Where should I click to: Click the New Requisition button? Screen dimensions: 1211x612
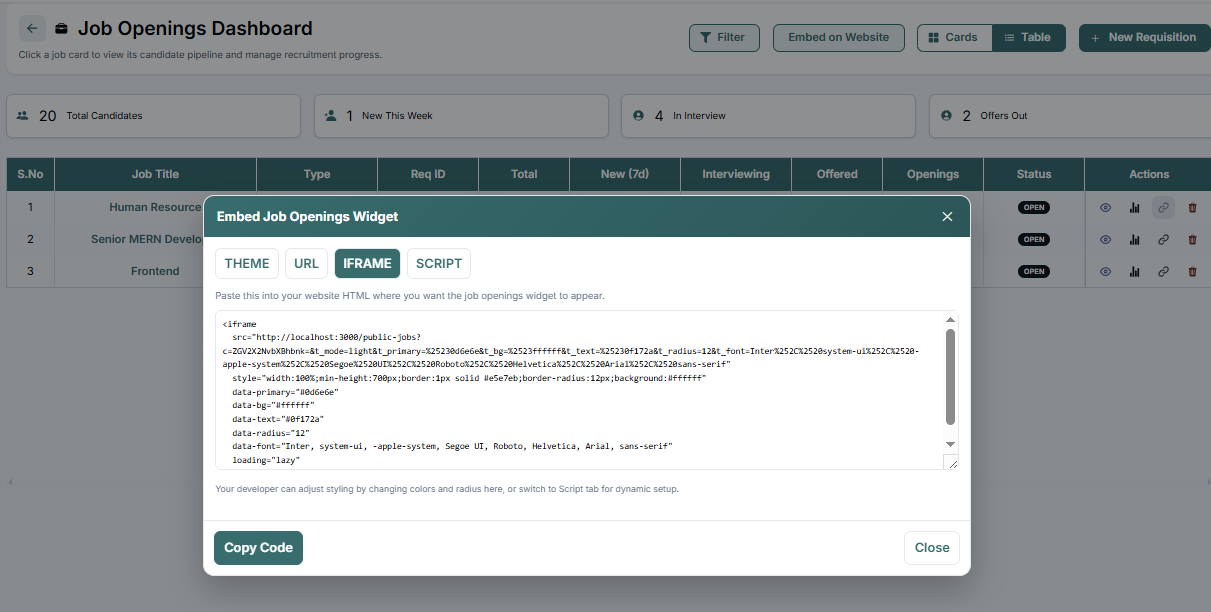pos(1144,38)
